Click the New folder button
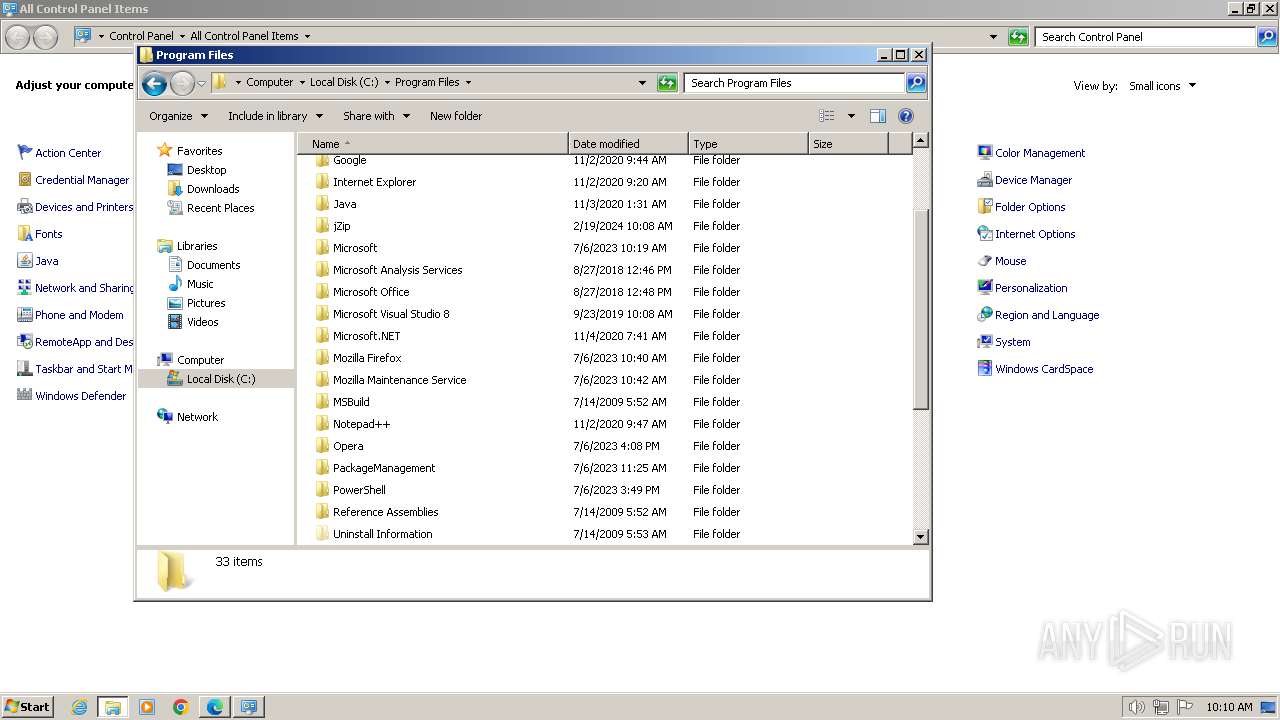Viewport: 1280px width, 720px height. pos(456,116)
